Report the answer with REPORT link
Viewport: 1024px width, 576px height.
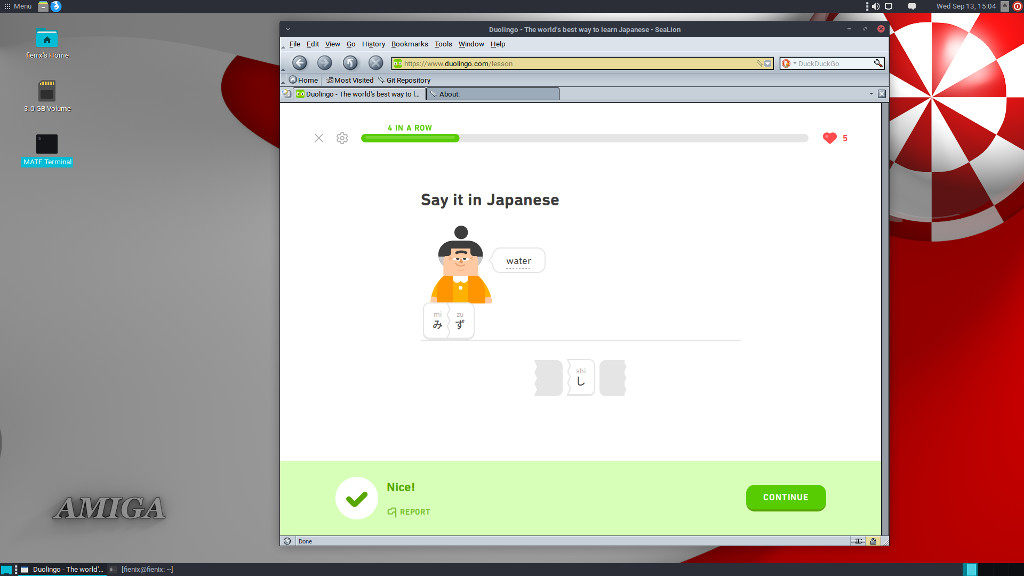(x=409, y=512)
